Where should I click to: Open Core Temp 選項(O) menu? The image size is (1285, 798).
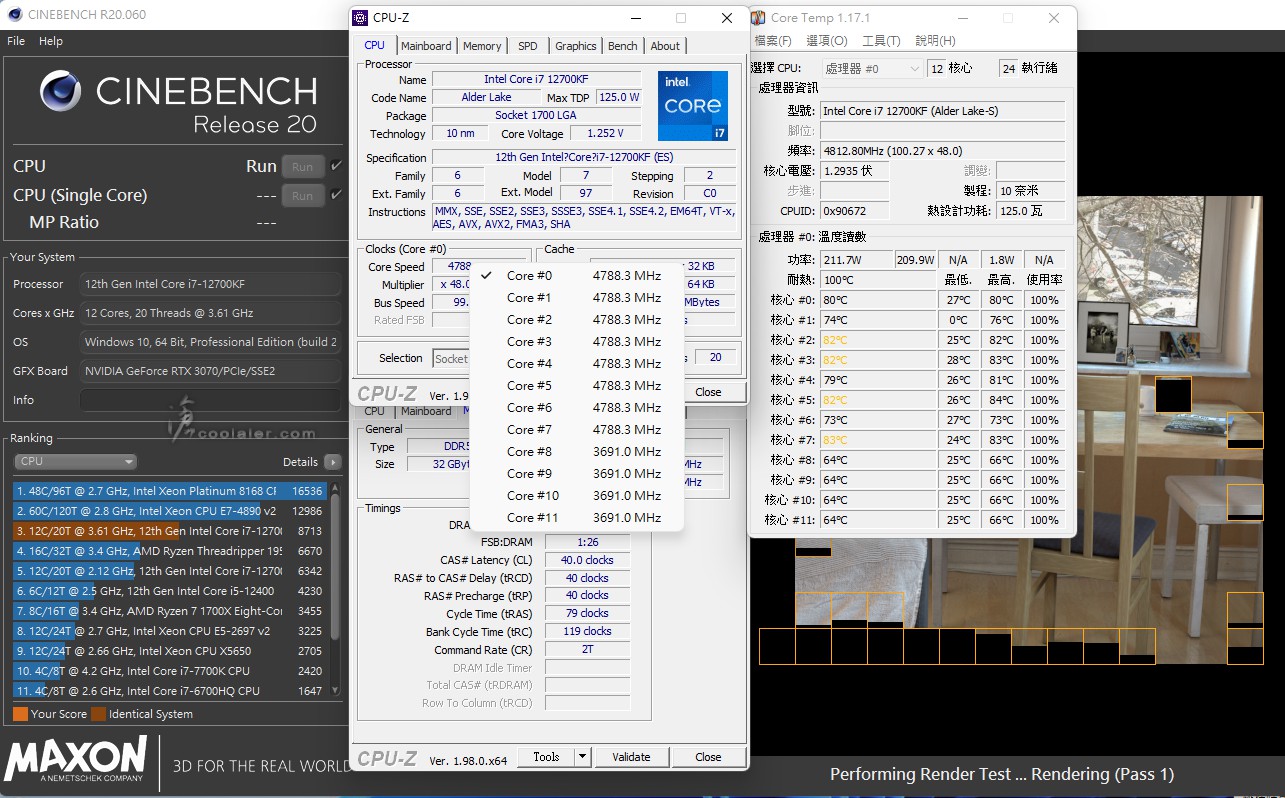[827, 41]
